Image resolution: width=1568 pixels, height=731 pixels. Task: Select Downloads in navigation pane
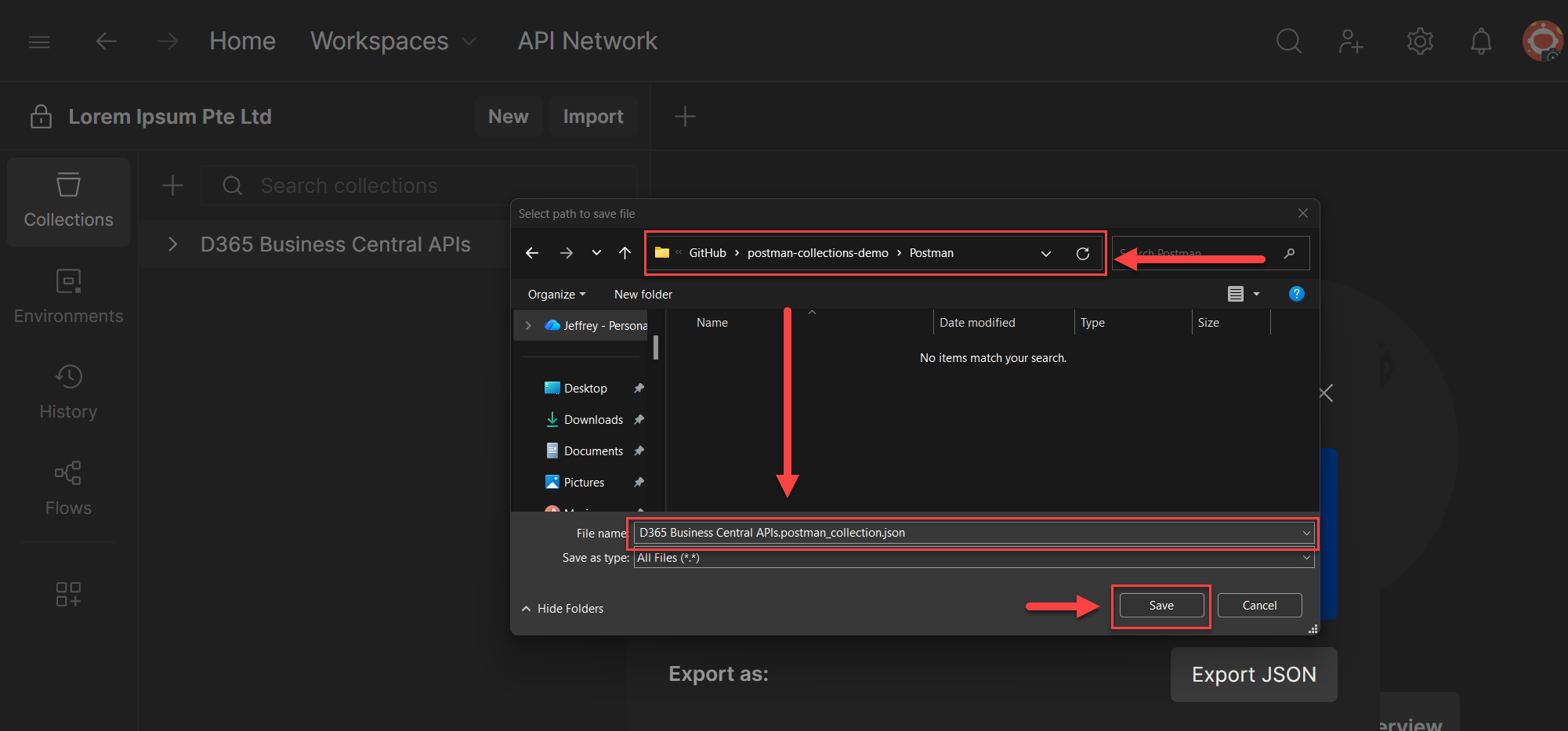pos(593,420)
